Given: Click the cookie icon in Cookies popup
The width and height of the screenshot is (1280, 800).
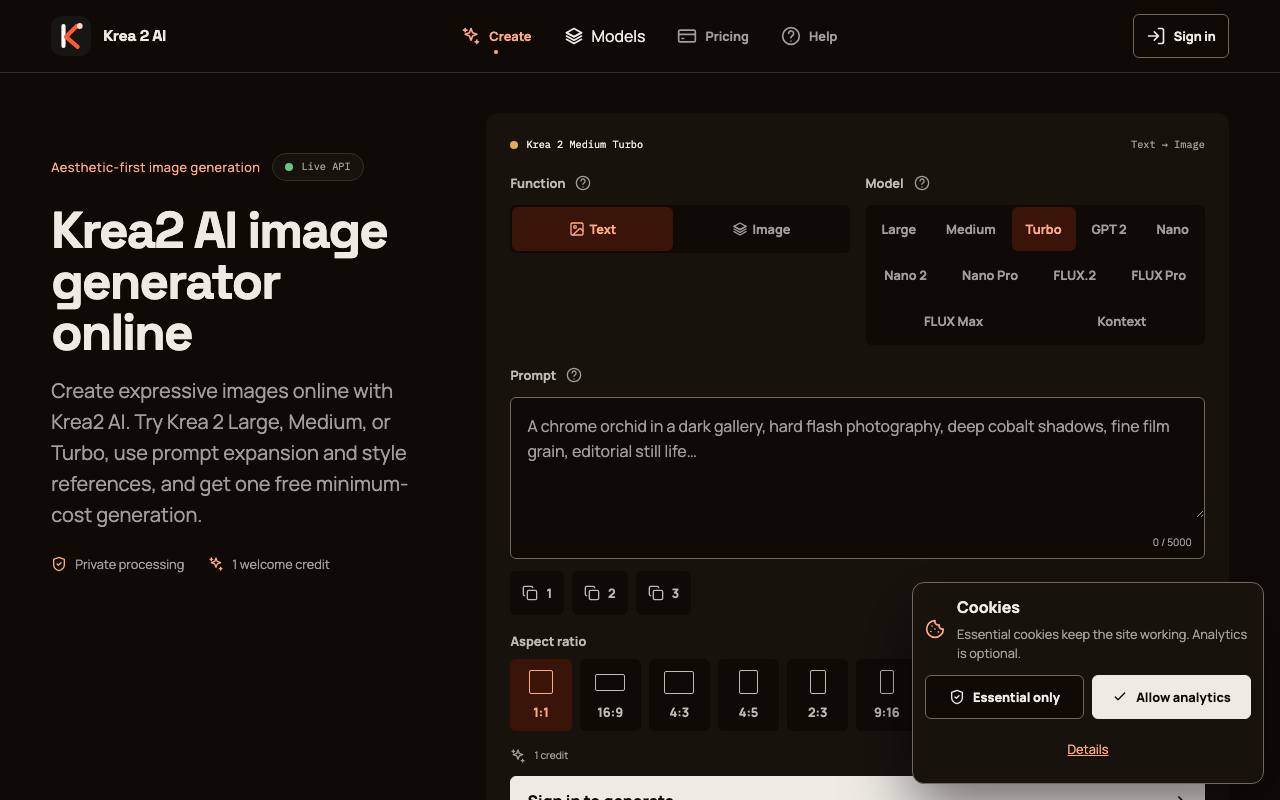Looking at the screenshot, I should point(935,629).
